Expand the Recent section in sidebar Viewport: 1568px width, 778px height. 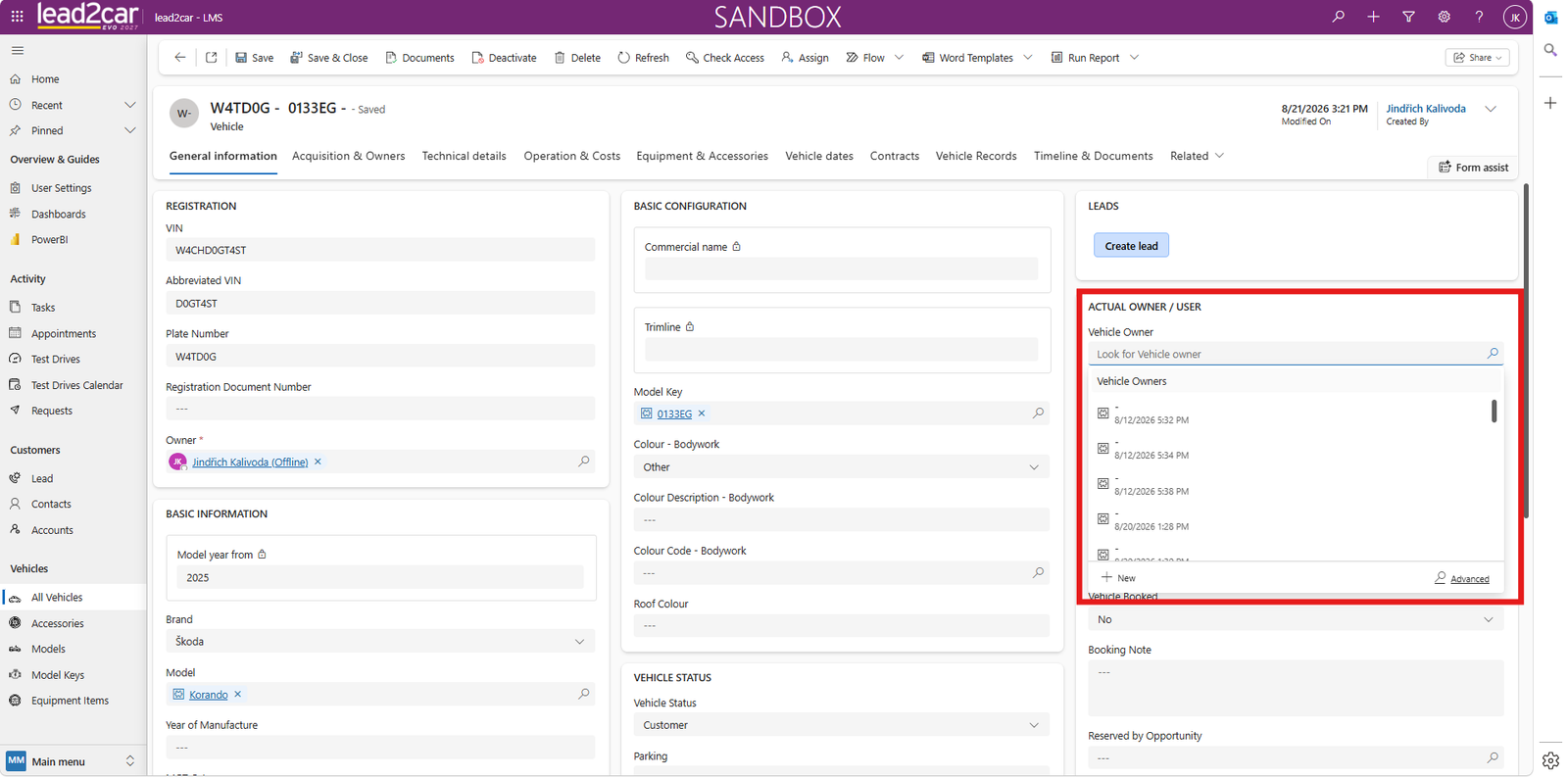pos(130,105)
